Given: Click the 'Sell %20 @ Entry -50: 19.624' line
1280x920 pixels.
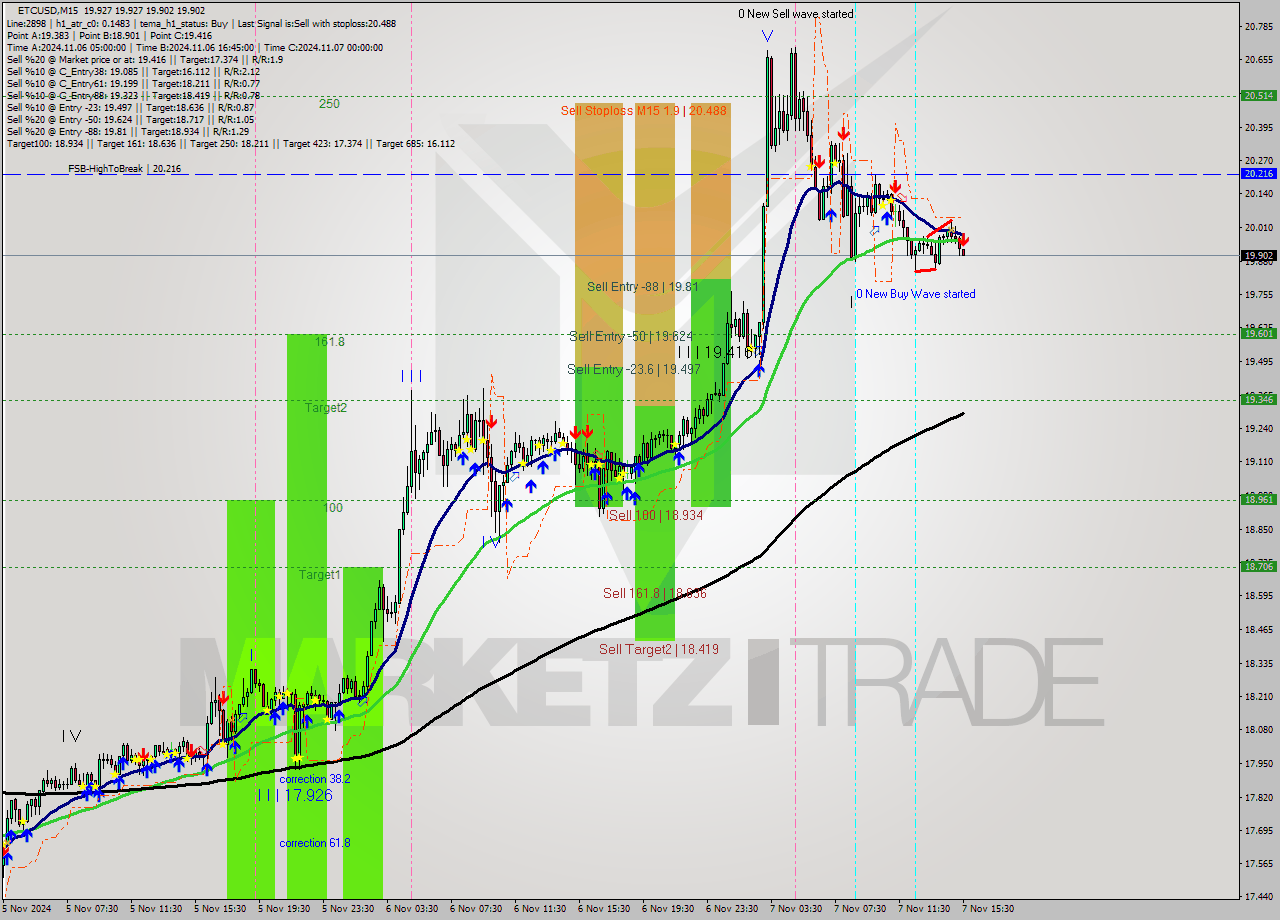Looking at the screenshot, I should coord(130,119).
